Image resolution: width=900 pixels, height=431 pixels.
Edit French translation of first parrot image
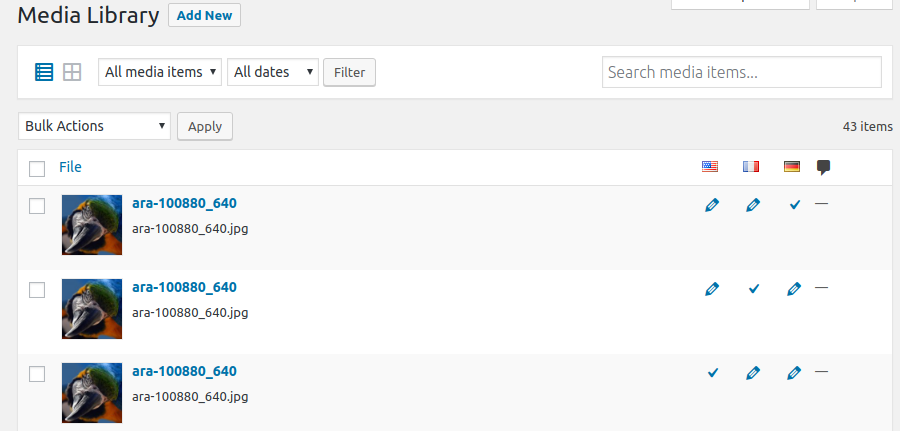[753, 205]
